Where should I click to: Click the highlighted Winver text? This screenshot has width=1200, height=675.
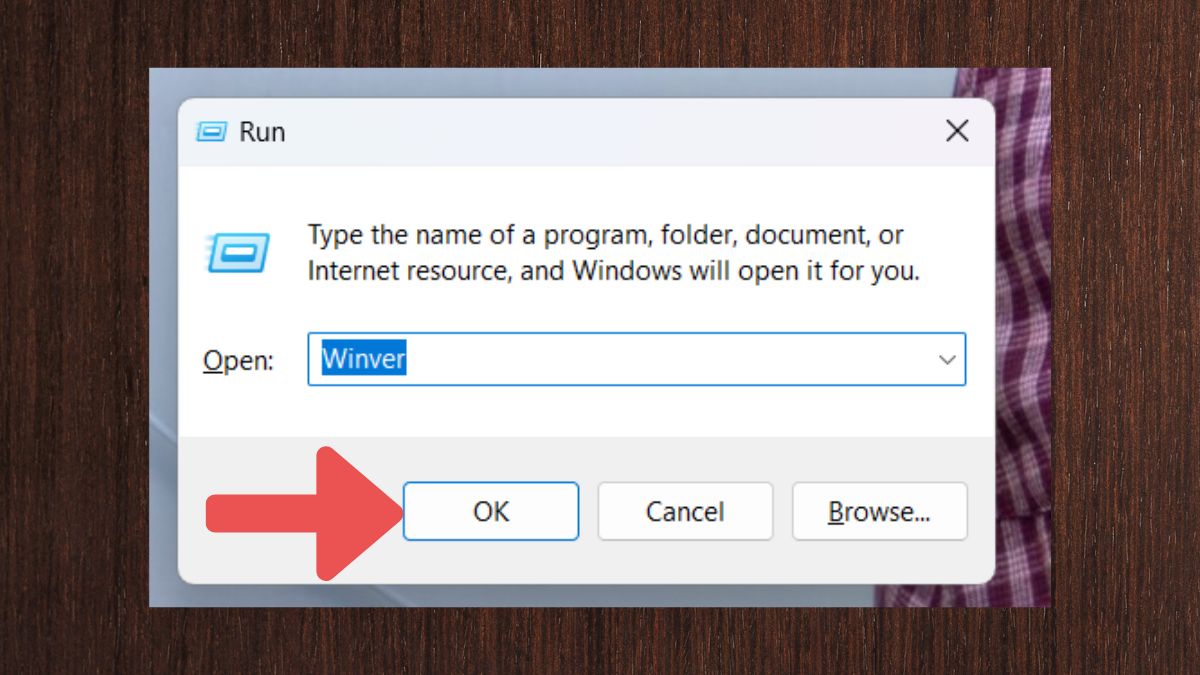click(363, 359)
